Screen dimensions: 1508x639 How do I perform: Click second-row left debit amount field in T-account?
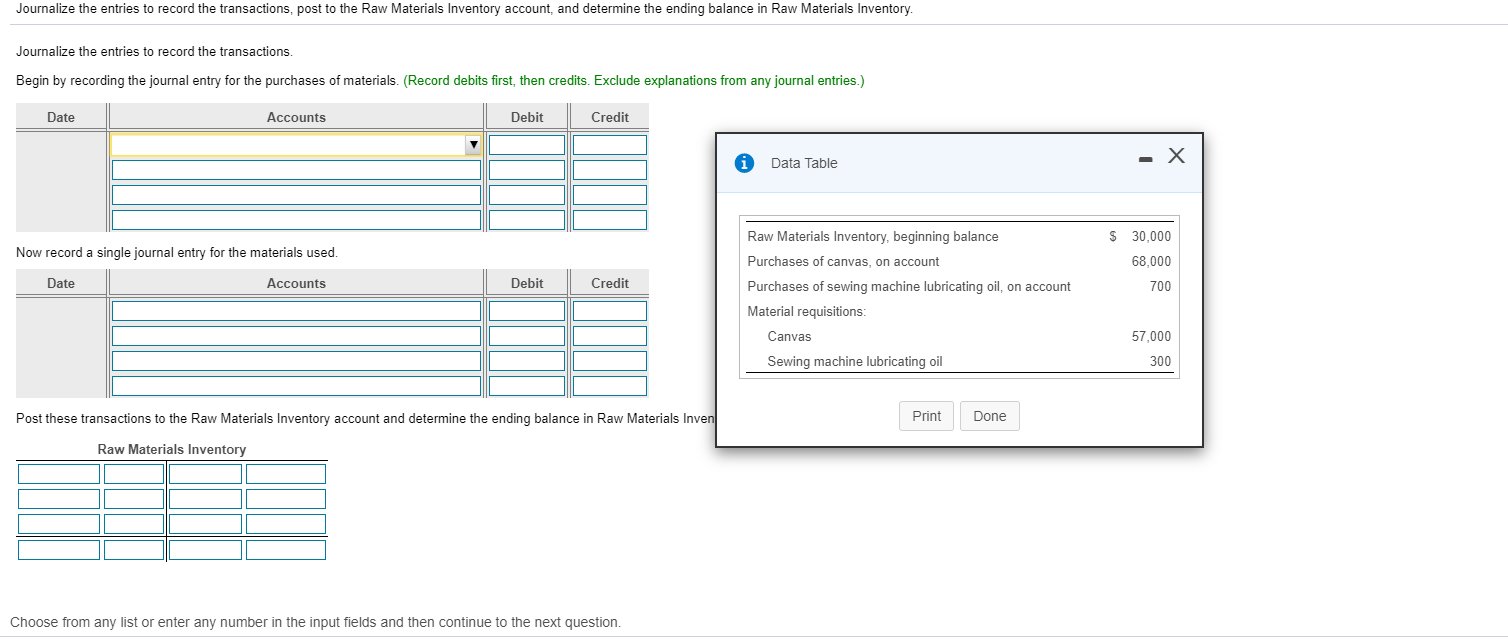[134, 499]
